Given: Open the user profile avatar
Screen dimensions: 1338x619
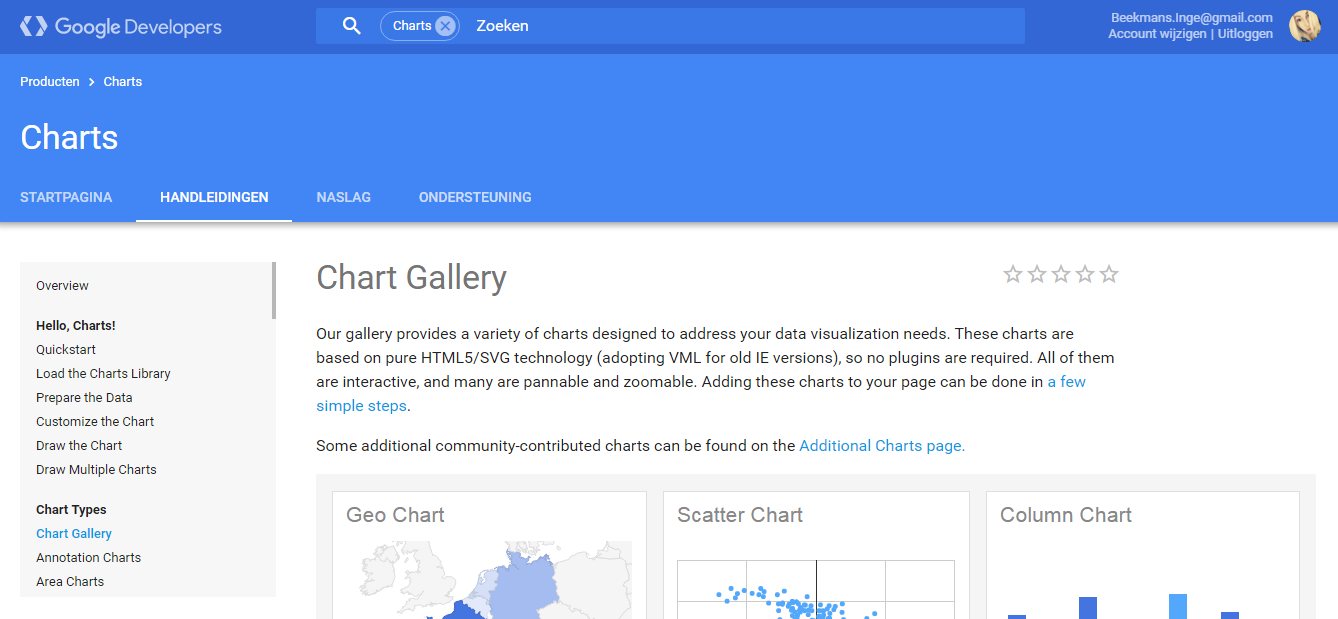Looking at the screenshot, I should pos(1305,26).
